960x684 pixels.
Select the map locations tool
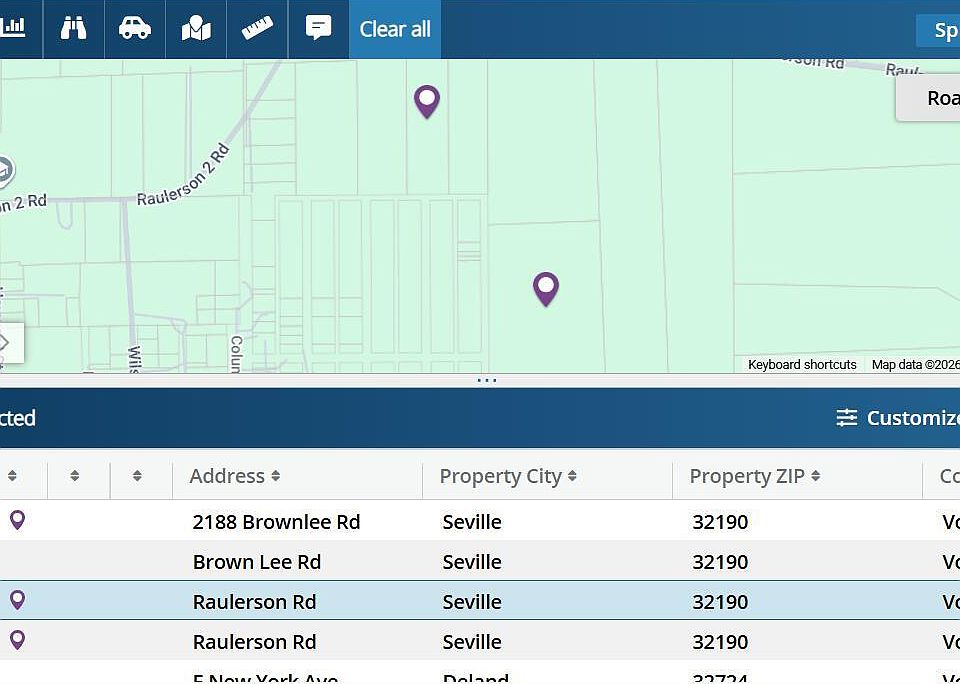click(x=196, y=28)
